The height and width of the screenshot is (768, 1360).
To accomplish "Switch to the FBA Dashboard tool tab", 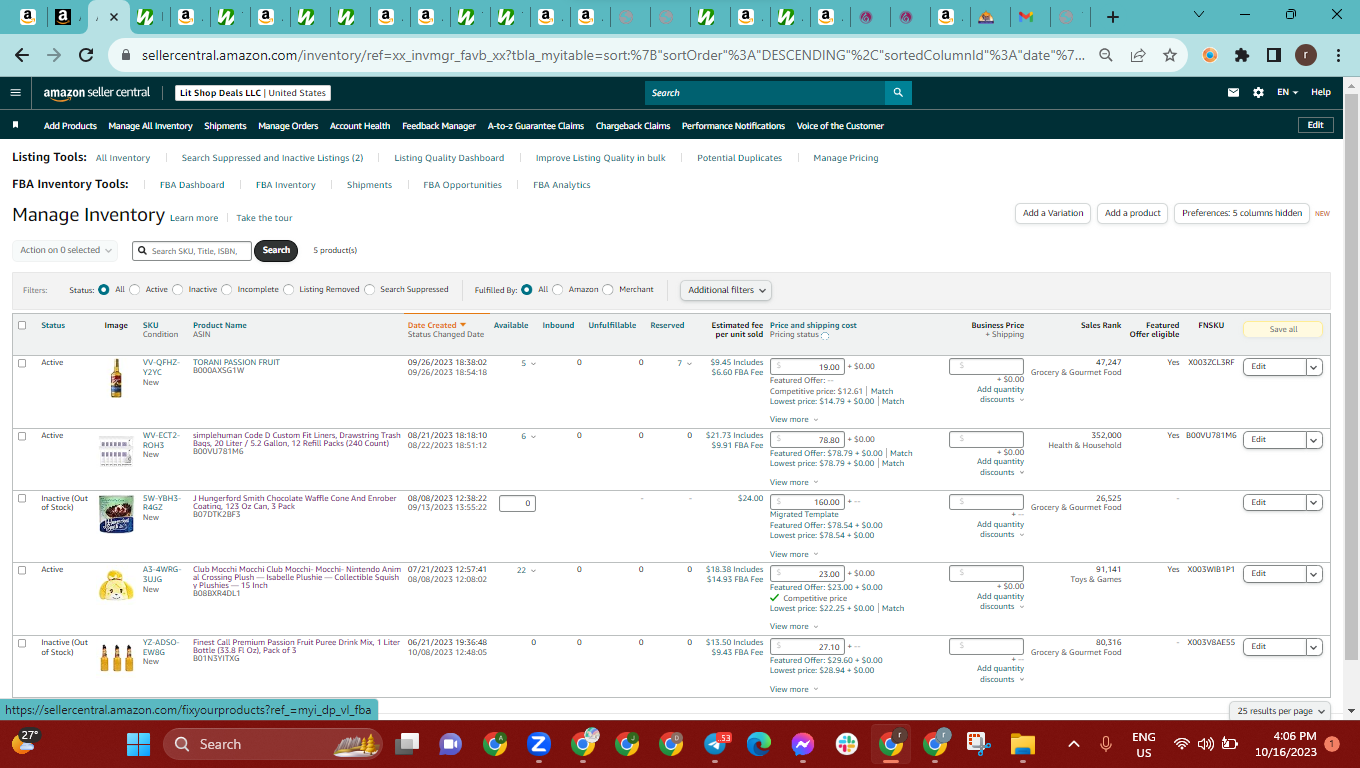I will pyautogui.click(x=192, y=185).
